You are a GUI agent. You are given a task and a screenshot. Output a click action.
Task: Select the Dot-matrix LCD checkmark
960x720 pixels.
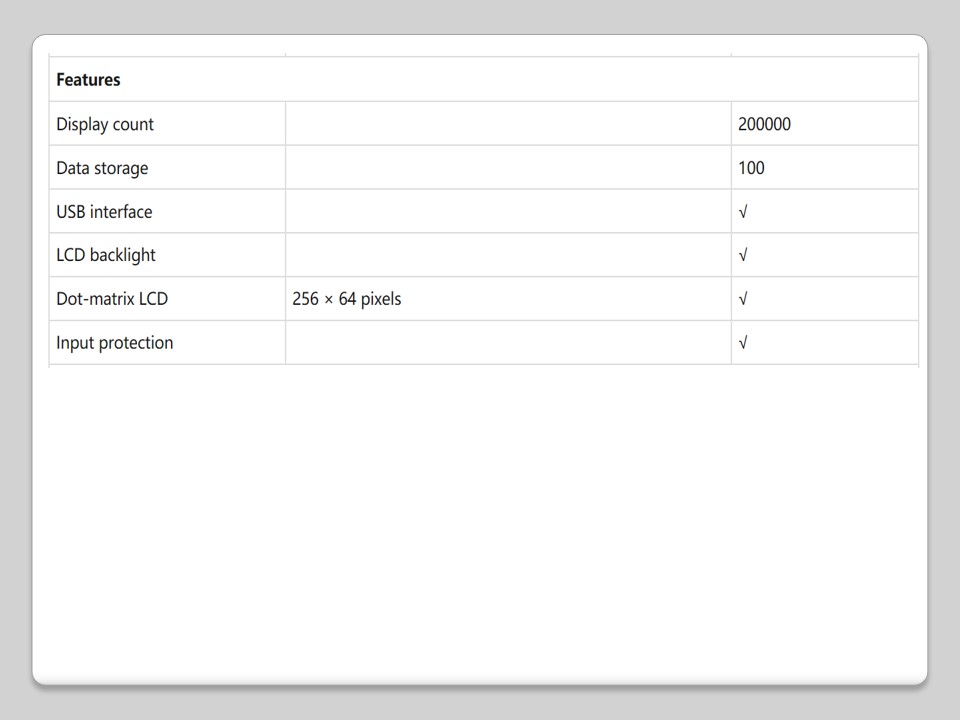743,299
